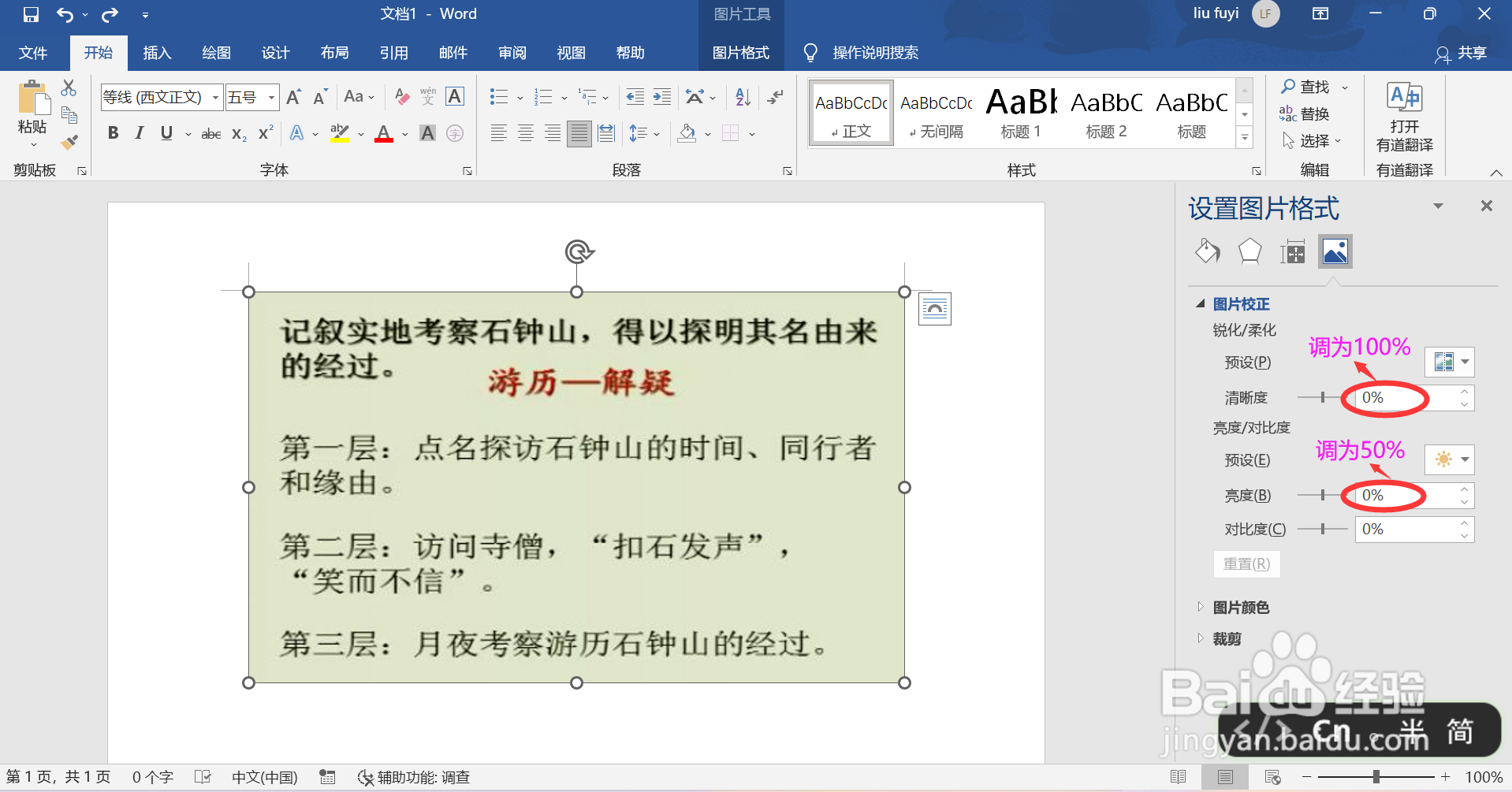Click the 重置 reset button
Viewport: 1512px width, 792px height.
[1246, 563]
